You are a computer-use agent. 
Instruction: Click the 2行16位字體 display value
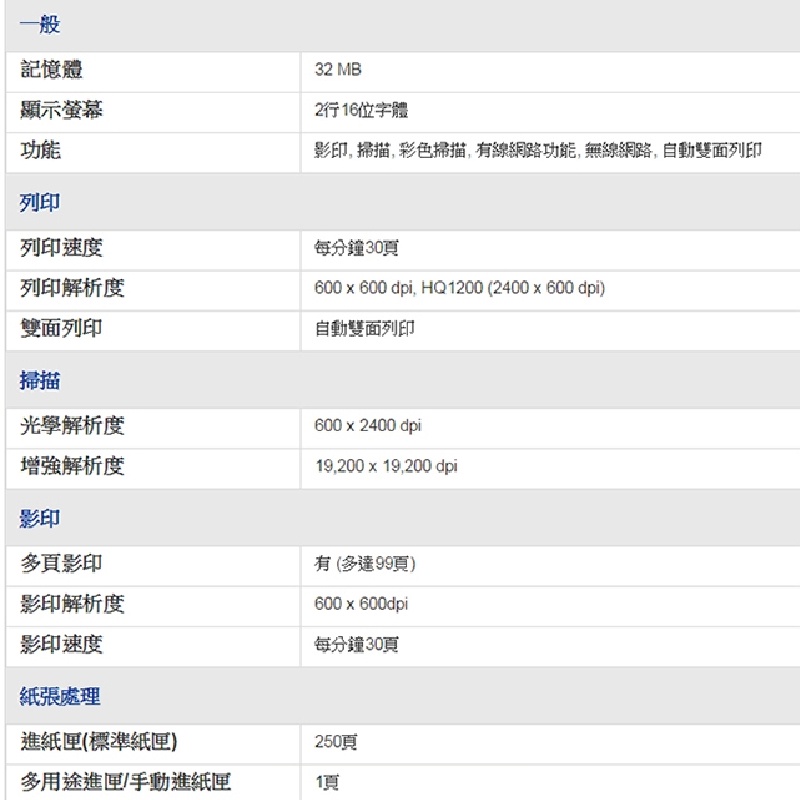click(361, 110)
